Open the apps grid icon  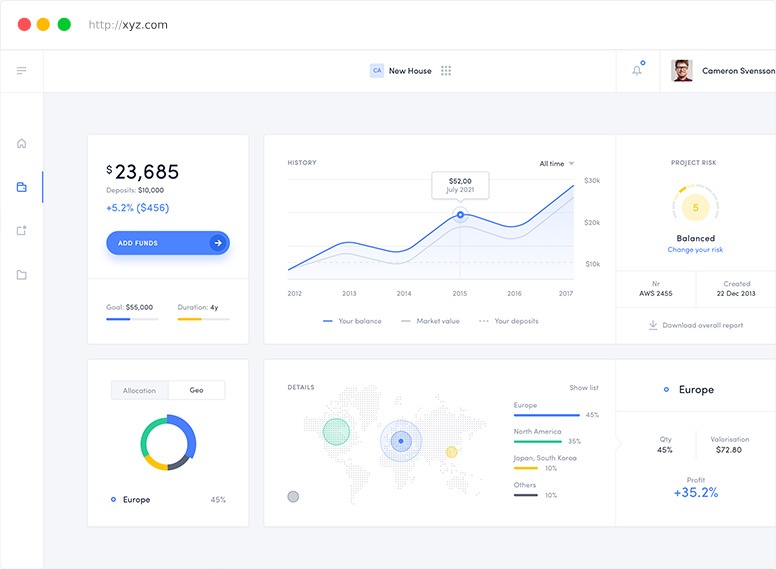[x=446, y=71]
